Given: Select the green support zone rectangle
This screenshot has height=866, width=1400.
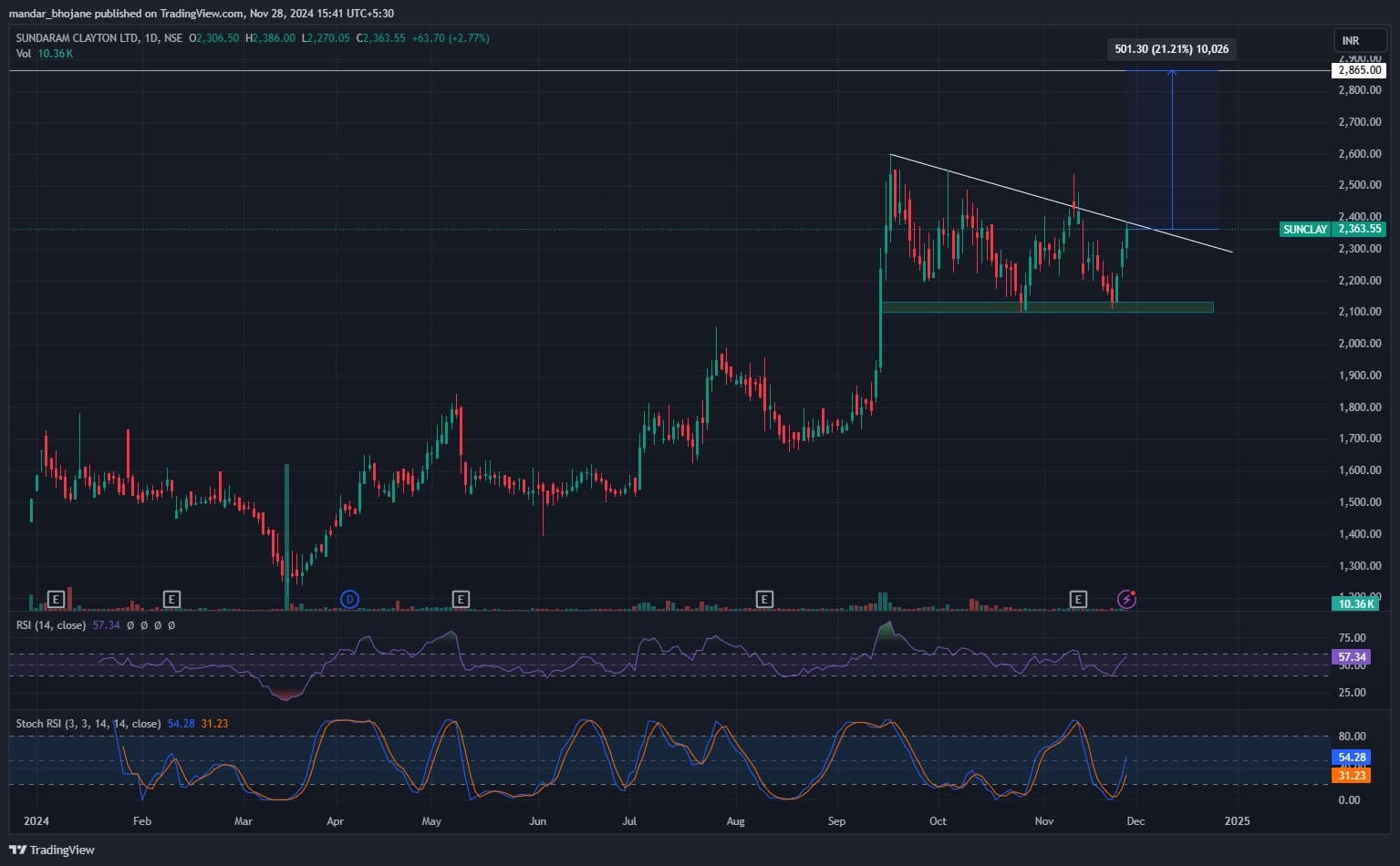Looking at the screenshot, I should 1046,307.
